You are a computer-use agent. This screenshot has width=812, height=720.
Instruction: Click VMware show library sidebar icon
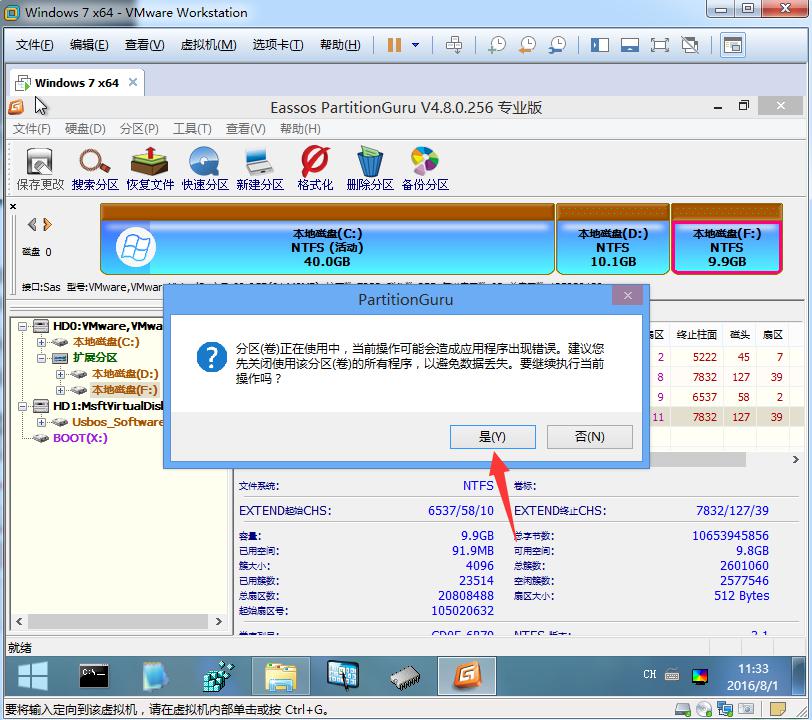(600, 45)
